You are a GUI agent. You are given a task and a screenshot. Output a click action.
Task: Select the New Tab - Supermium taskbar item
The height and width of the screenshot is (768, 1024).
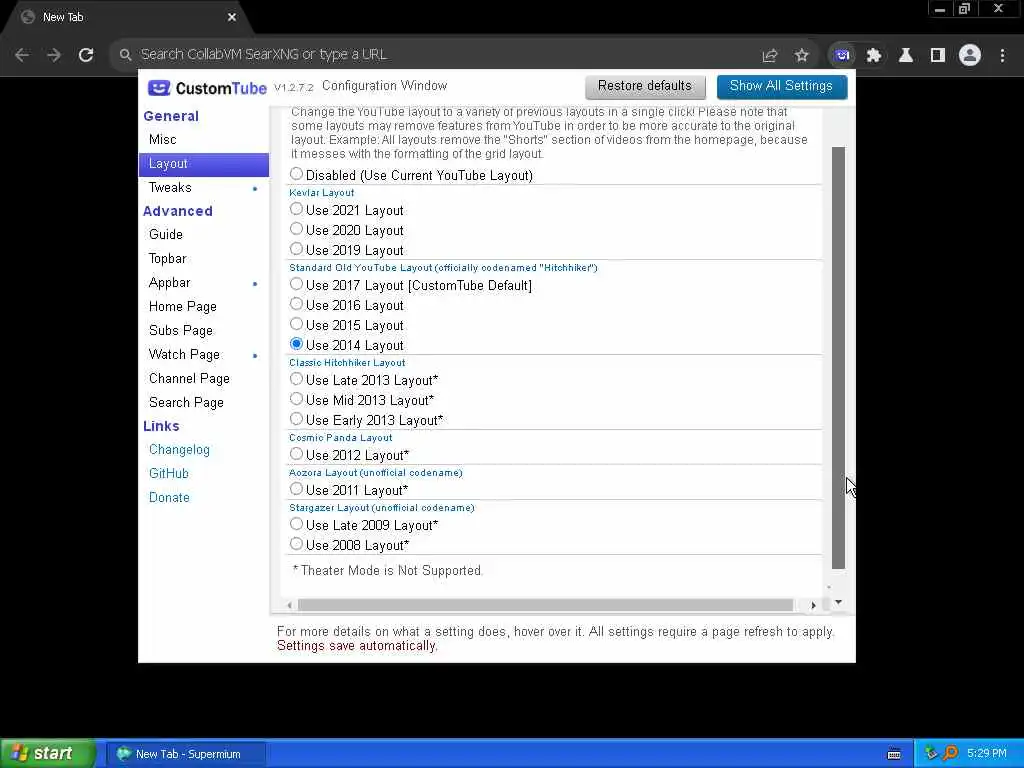point(186,754)
